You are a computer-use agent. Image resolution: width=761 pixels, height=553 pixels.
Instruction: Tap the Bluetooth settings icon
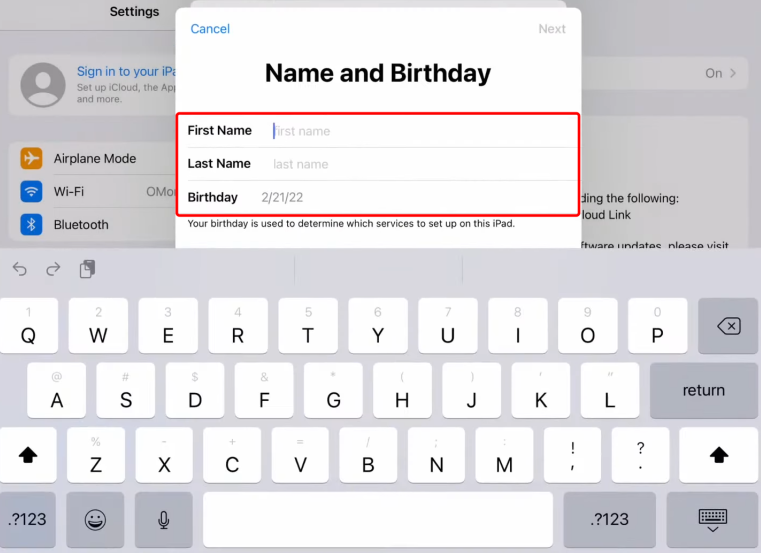pyautogui.click(x=31, y=224)
